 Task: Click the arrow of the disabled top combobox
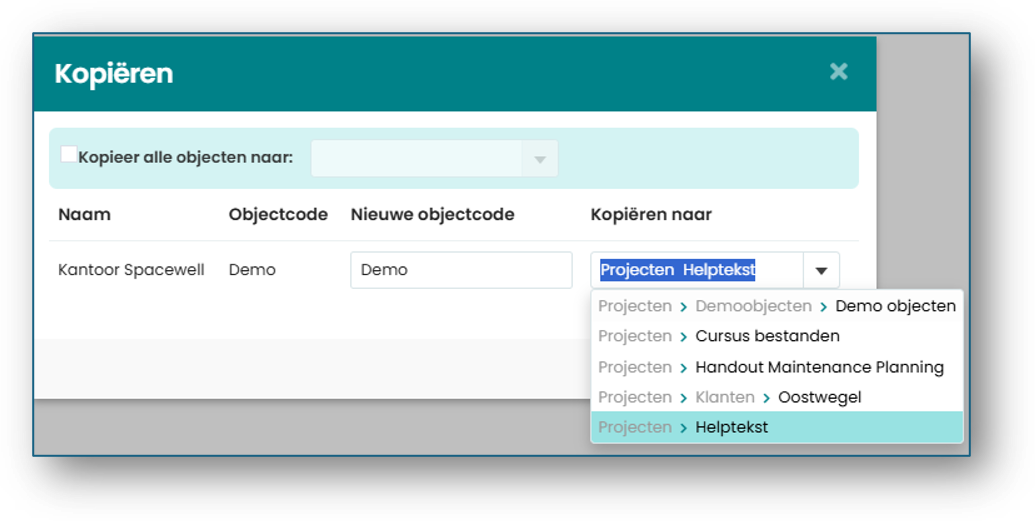click(540, 159)
